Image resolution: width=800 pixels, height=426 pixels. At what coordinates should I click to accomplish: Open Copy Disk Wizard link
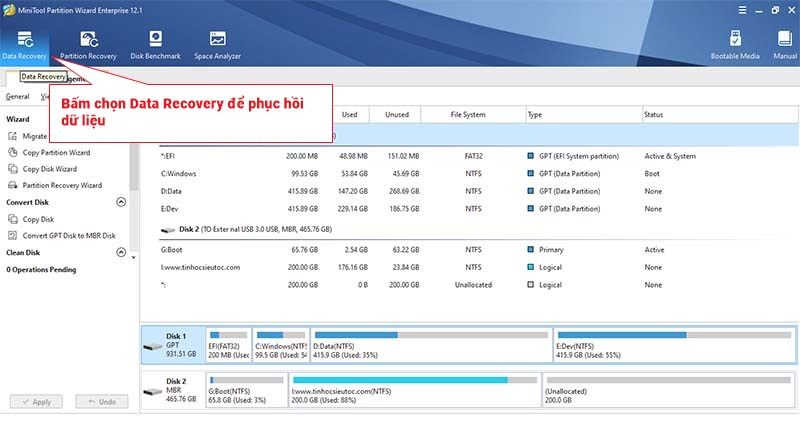coord(49,168)
